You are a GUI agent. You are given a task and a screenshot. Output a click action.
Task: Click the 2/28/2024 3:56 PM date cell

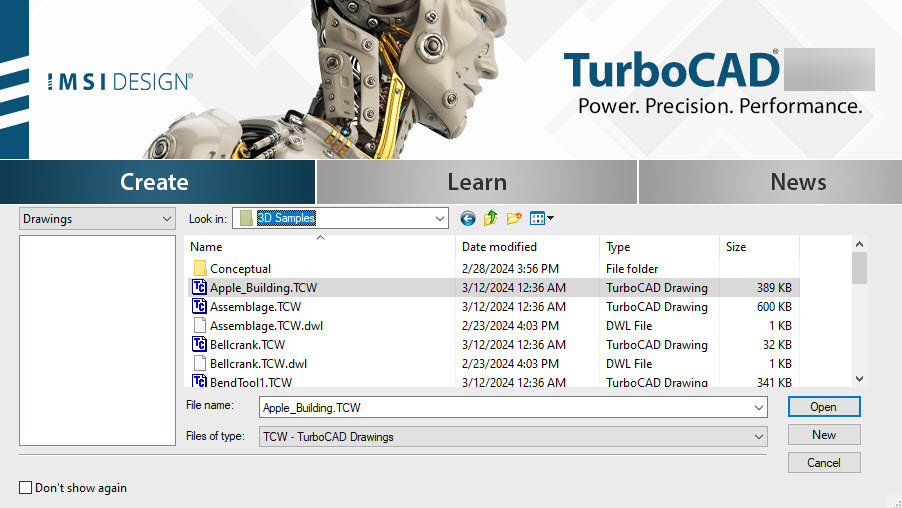(510, 269)
